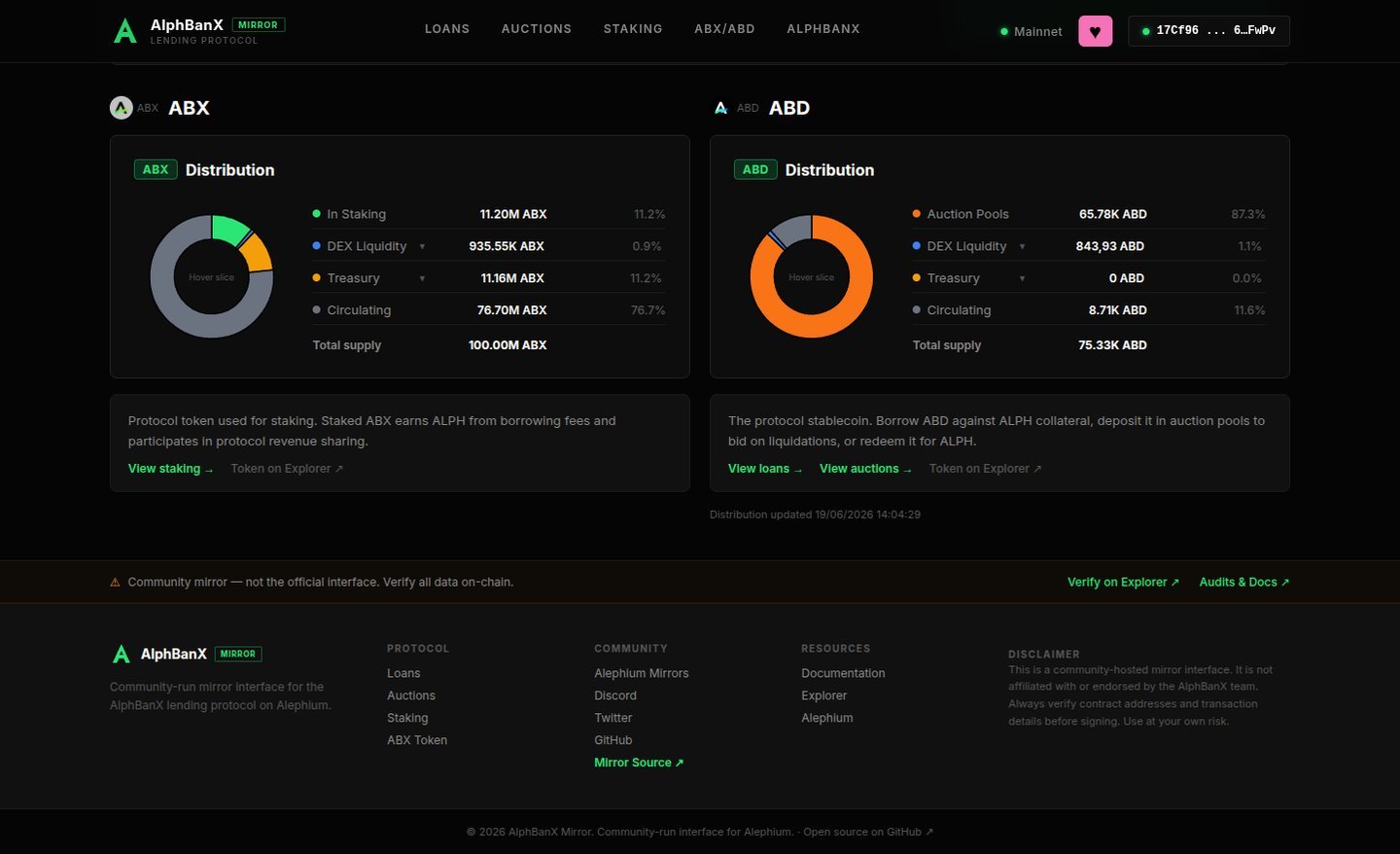The width and height of the screenshot is (1400, 854).
Task: Follow the View auctions link
Action: tap(865, 469)
